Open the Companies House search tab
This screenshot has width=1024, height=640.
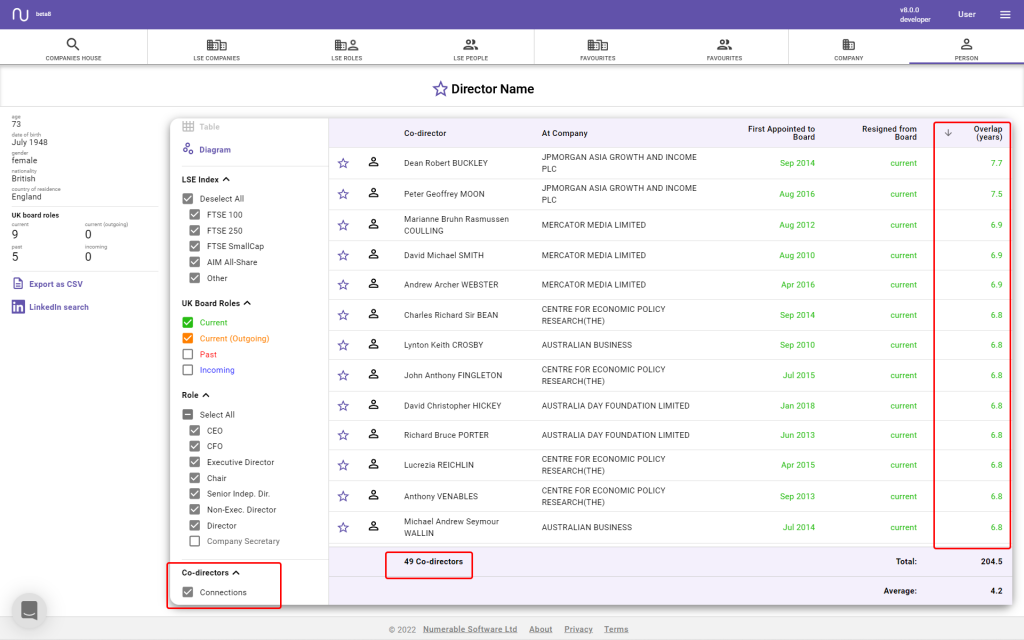[x=73, y=48]
